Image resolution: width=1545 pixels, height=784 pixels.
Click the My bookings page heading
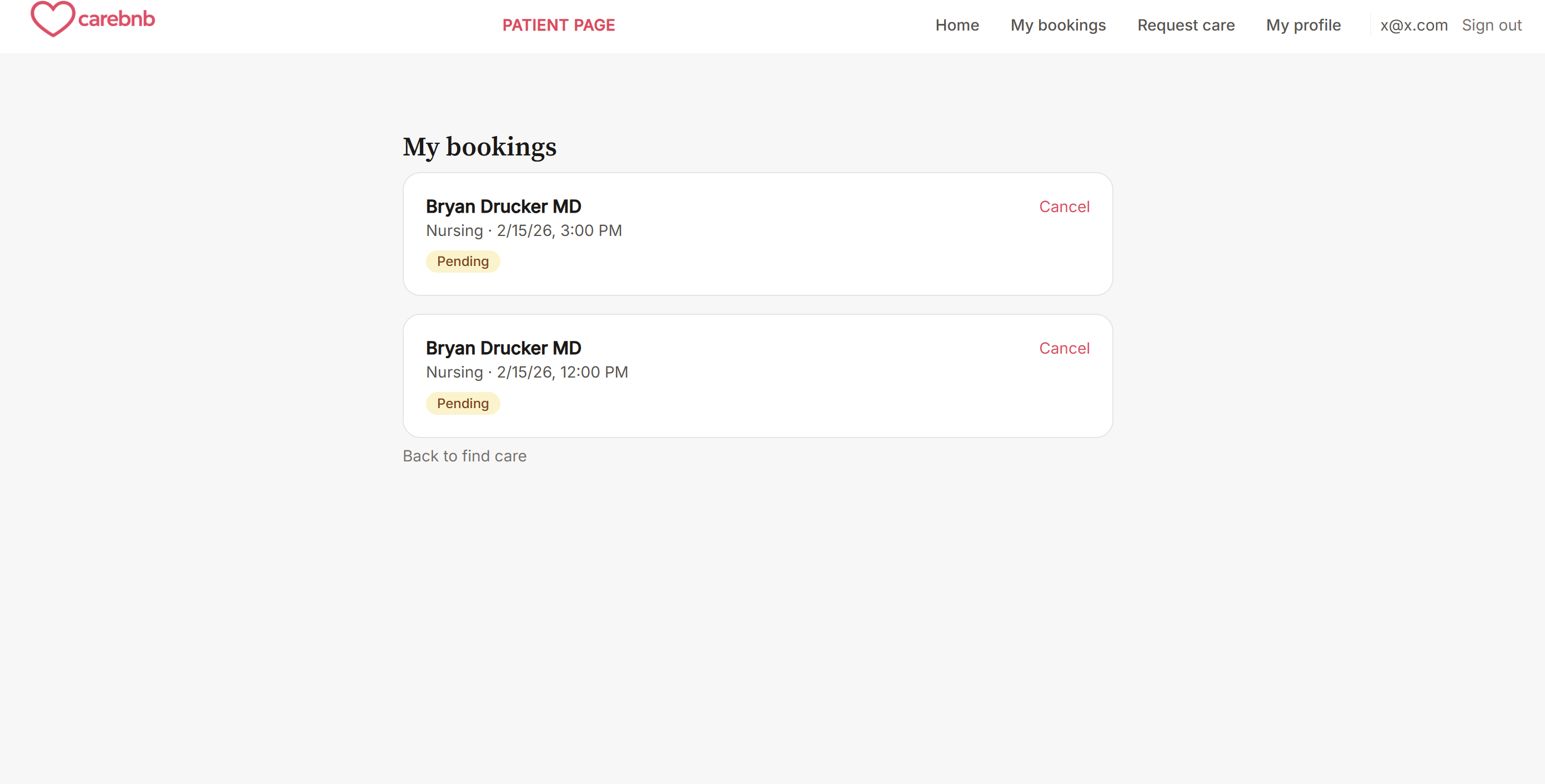tap(479, 147)
